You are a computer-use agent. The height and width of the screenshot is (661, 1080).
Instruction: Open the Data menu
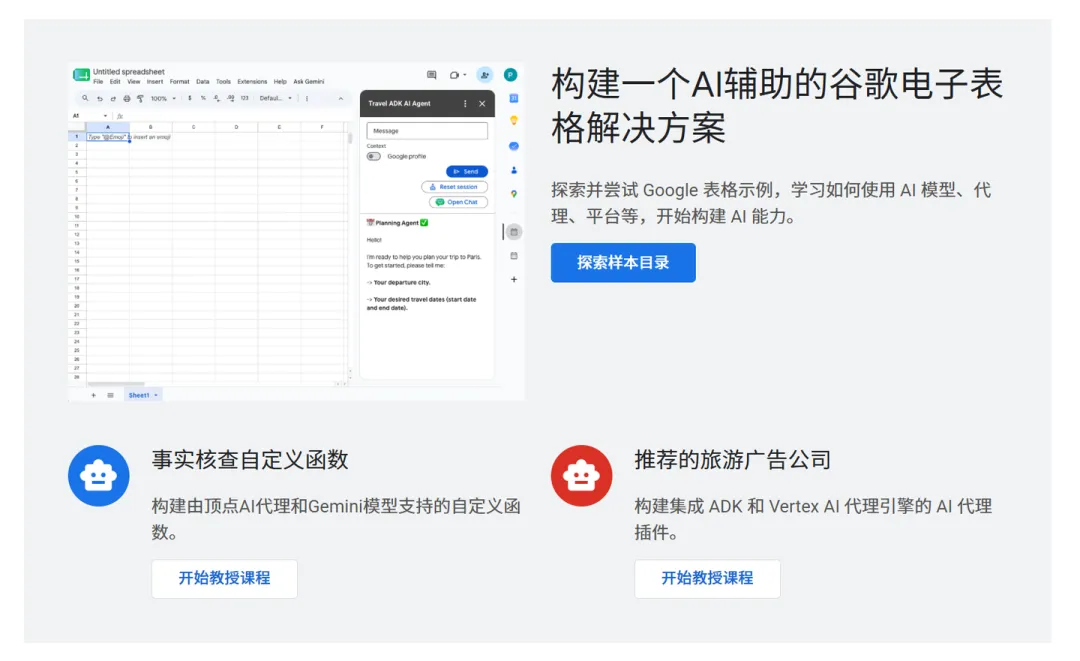pos(202,82)
